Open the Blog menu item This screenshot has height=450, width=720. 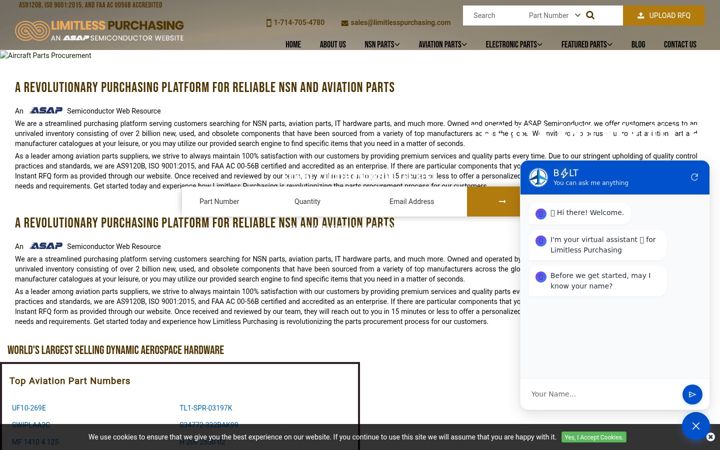pos(638,44)
